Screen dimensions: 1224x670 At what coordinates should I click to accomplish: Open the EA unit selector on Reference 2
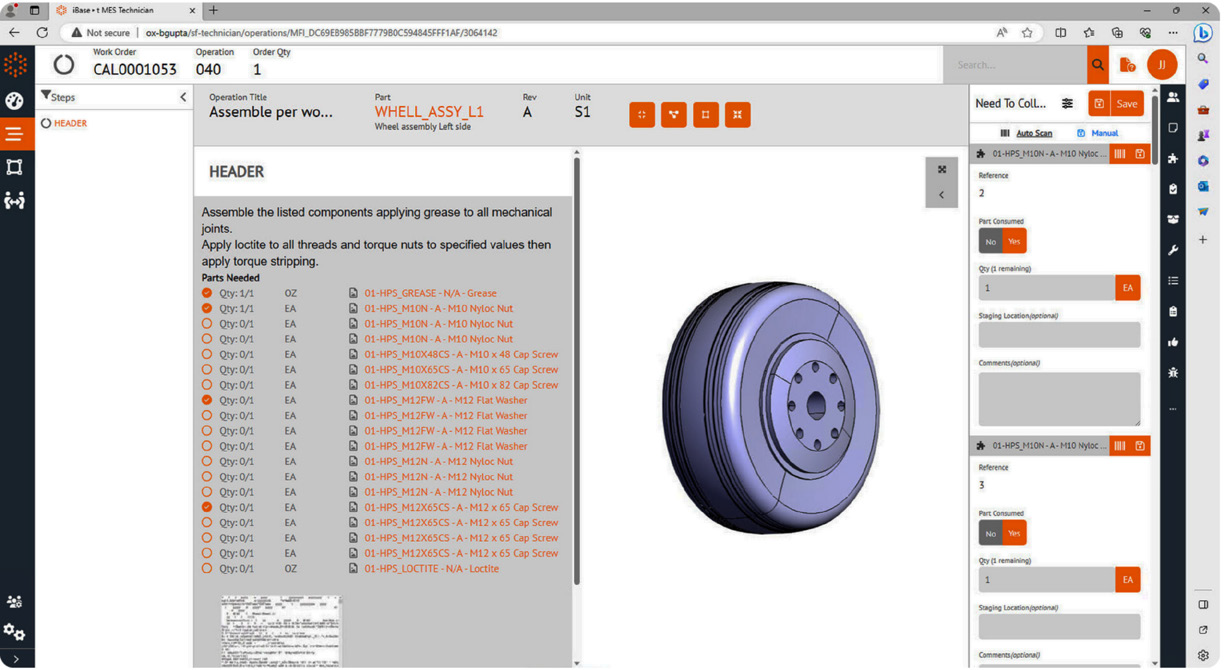1128,288
